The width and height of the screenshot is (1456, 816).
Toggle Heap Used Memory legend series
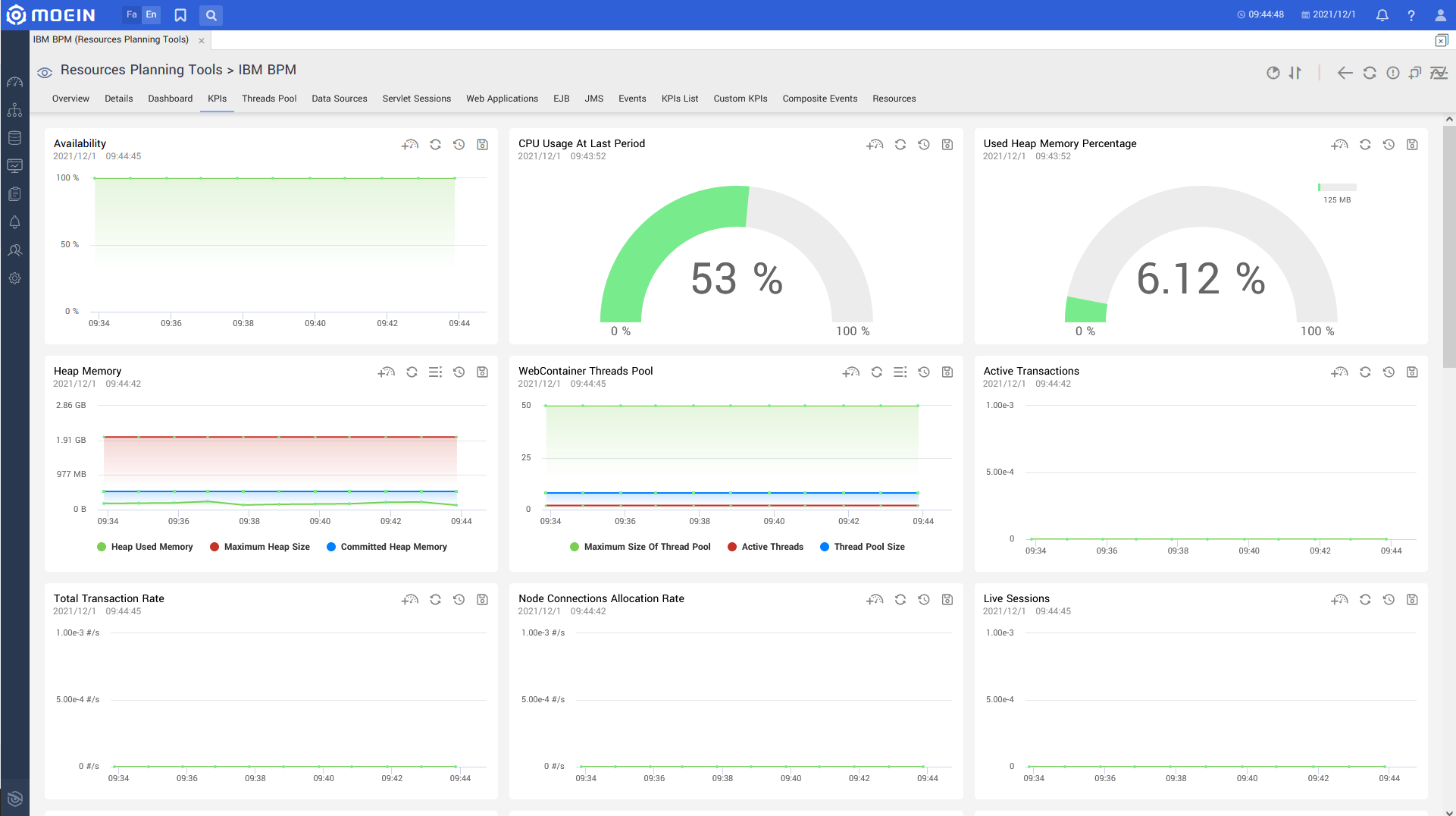[x=145, y=547]
